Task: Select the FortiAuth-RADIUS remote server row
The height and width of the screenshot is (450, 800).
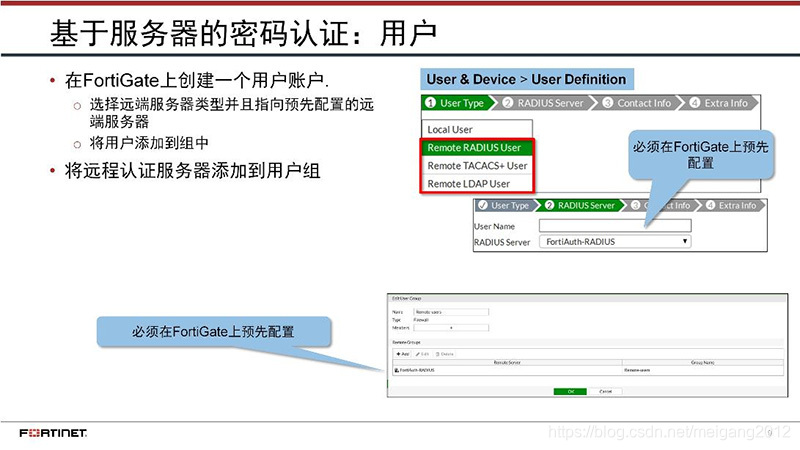Action: pos(588,370)
